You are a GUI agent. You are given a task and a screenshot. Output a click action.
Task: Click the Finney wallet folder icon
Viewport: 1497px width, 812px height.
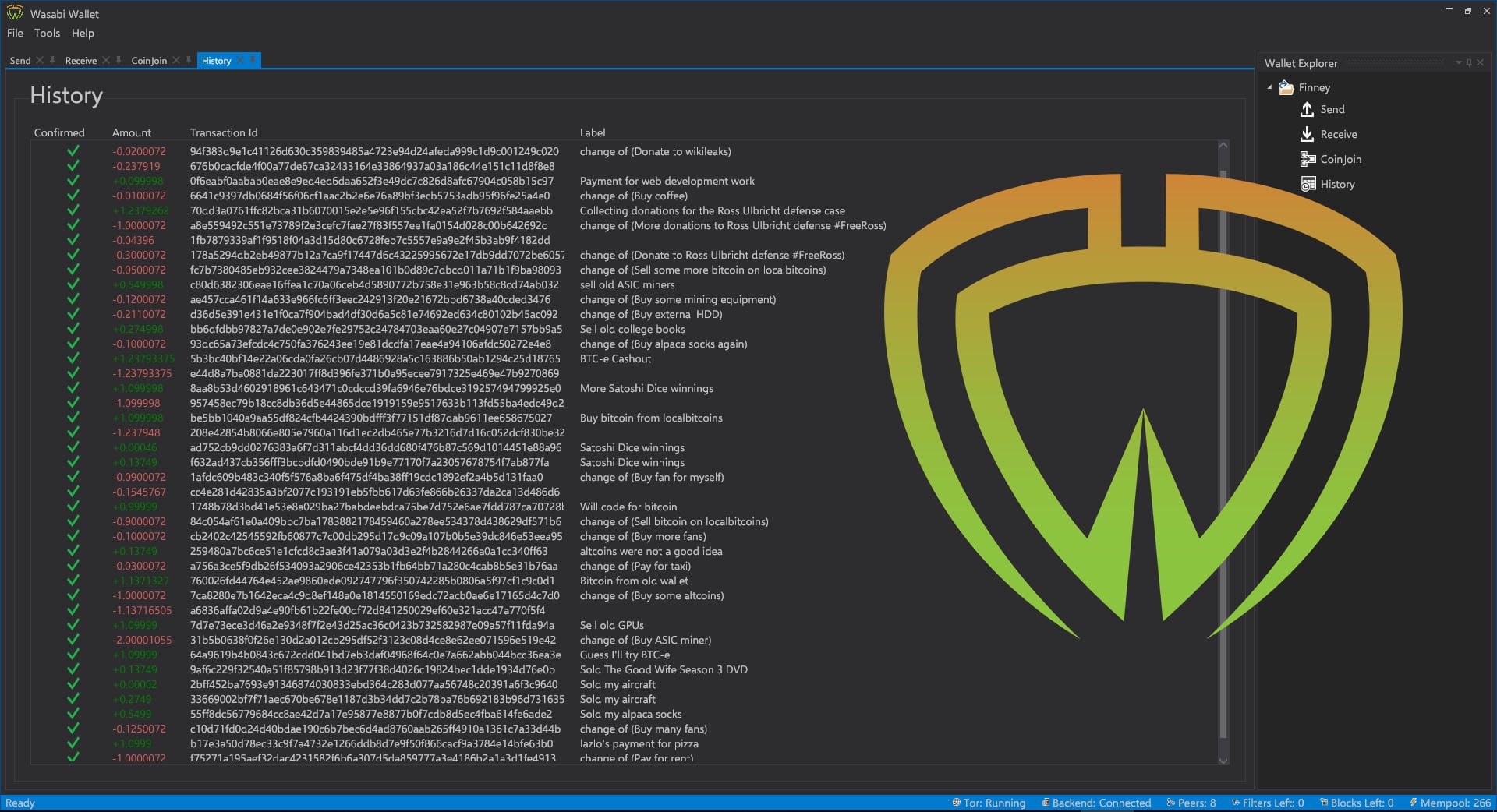click(x=1286, y=87)
